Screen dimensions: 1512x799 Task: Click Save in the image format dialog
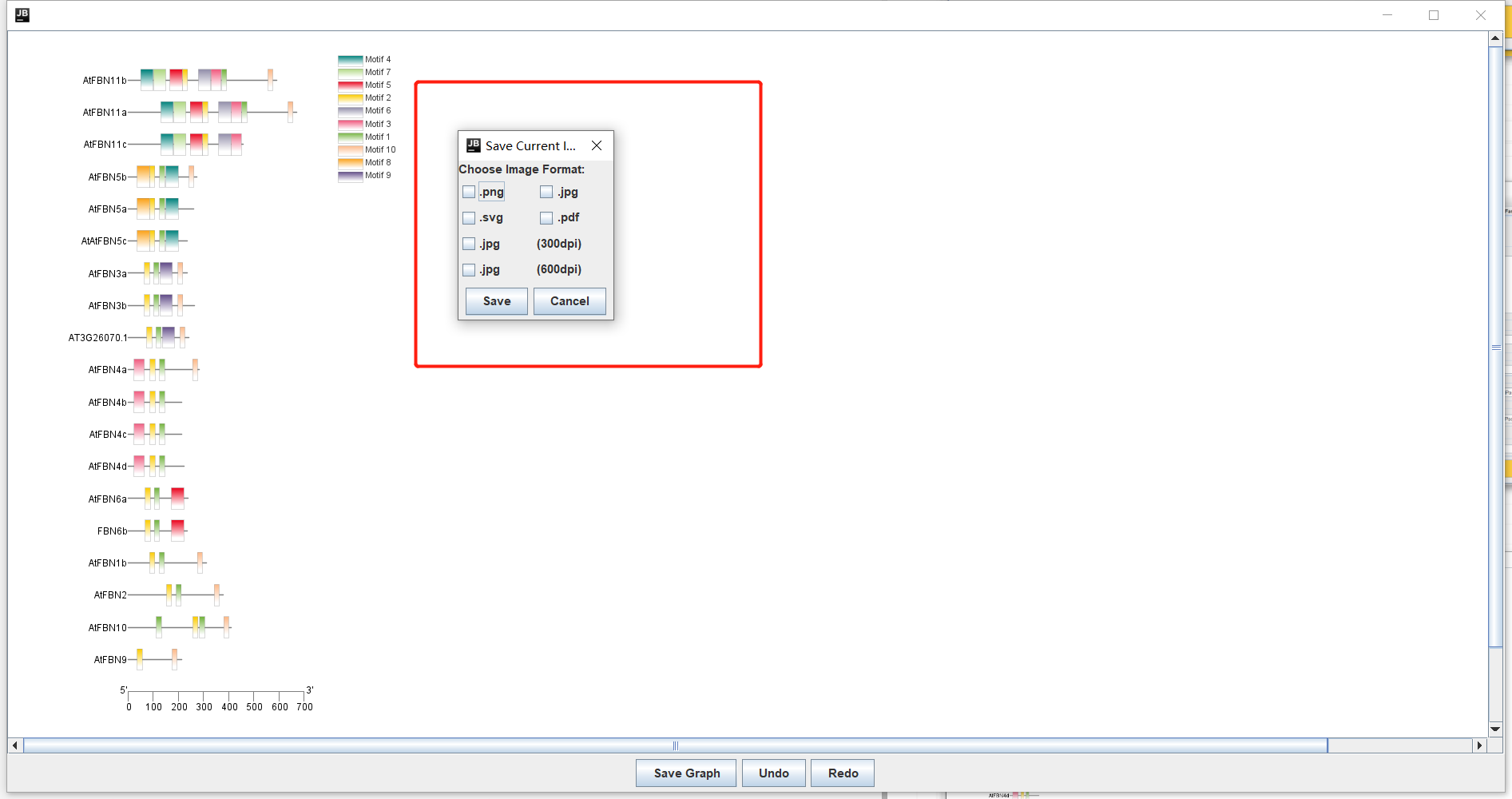pos(497,301)
